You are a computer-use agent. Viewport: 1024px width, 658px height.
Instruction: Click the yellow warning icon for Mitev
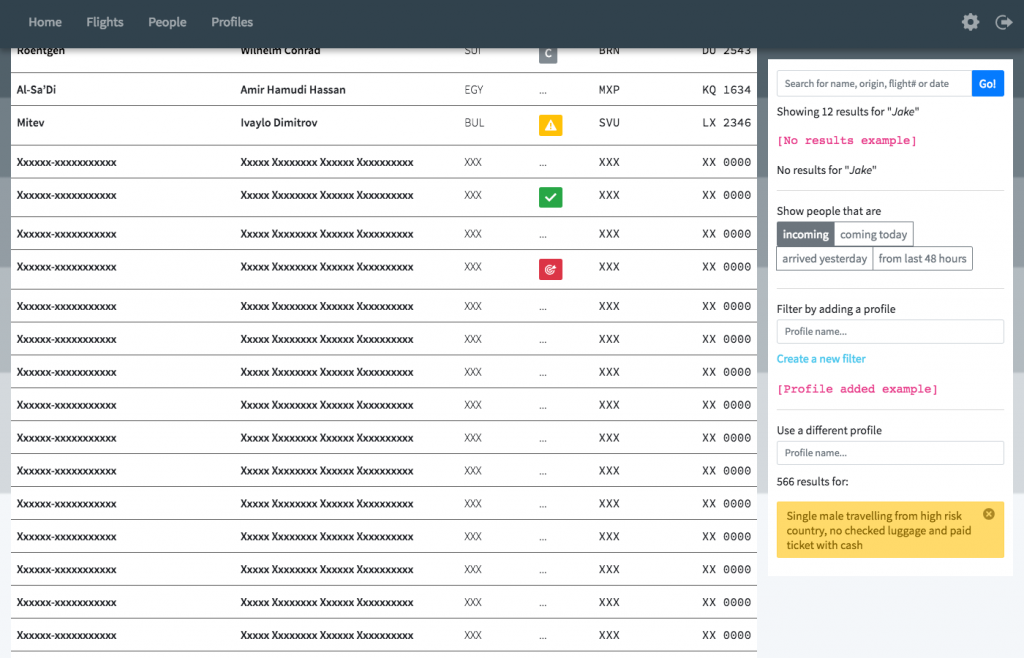coord(550,125)
